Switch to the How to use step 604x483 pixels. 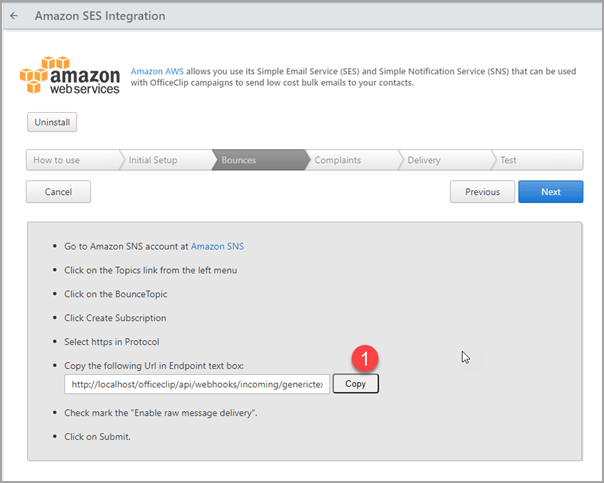pos(72,160)
